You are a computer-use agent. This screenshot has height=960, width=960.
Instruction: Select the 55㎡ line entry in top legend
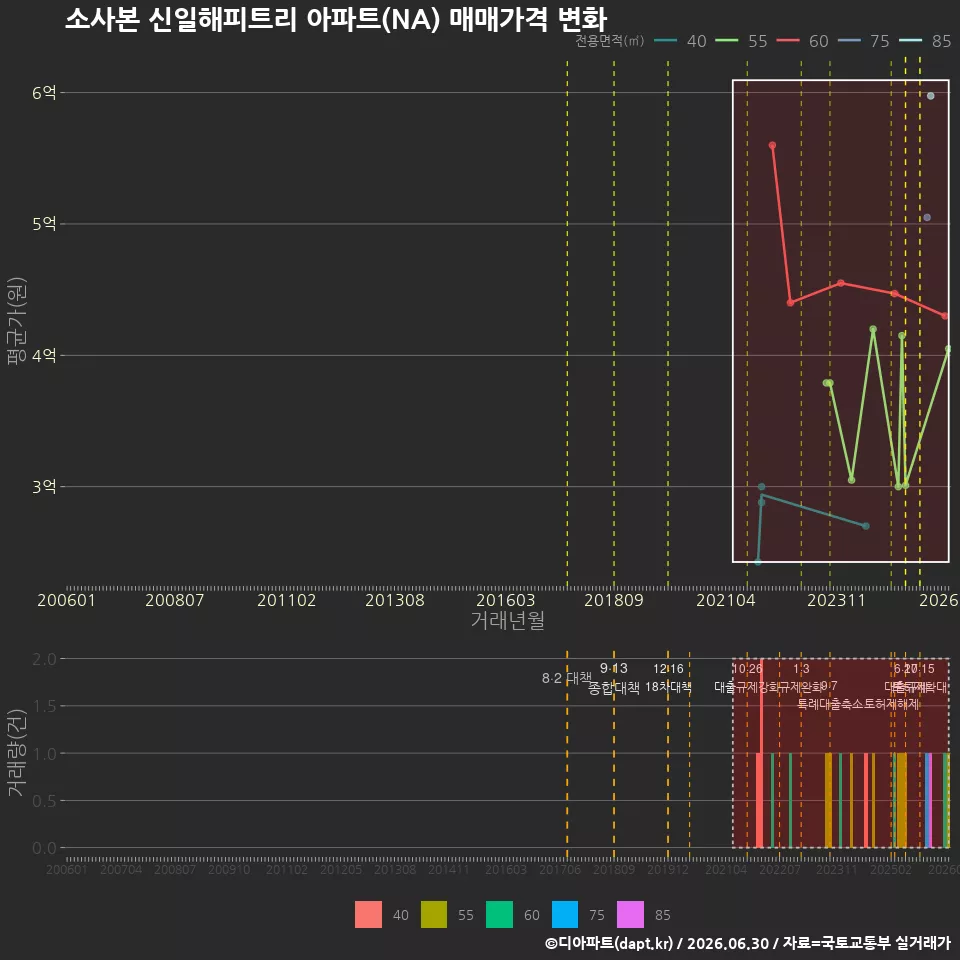741,41
